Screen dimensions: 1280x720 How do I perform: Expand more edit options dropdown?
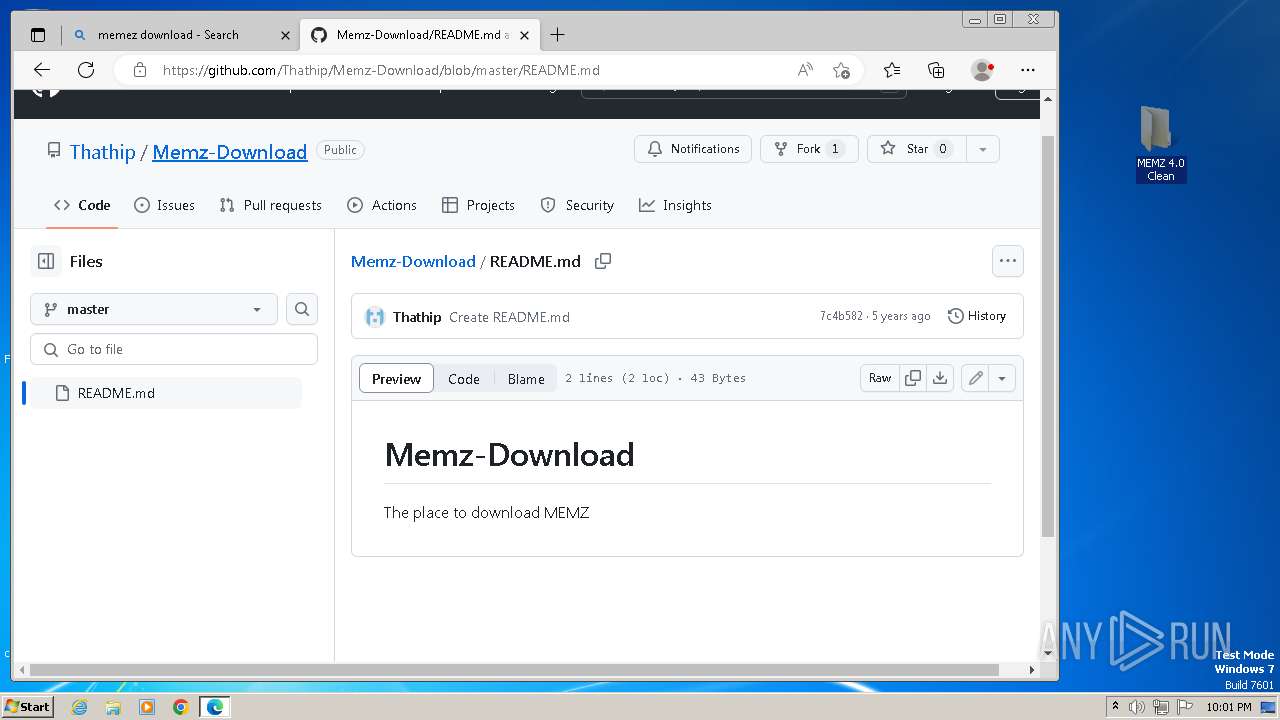(x=1002, y=378)
